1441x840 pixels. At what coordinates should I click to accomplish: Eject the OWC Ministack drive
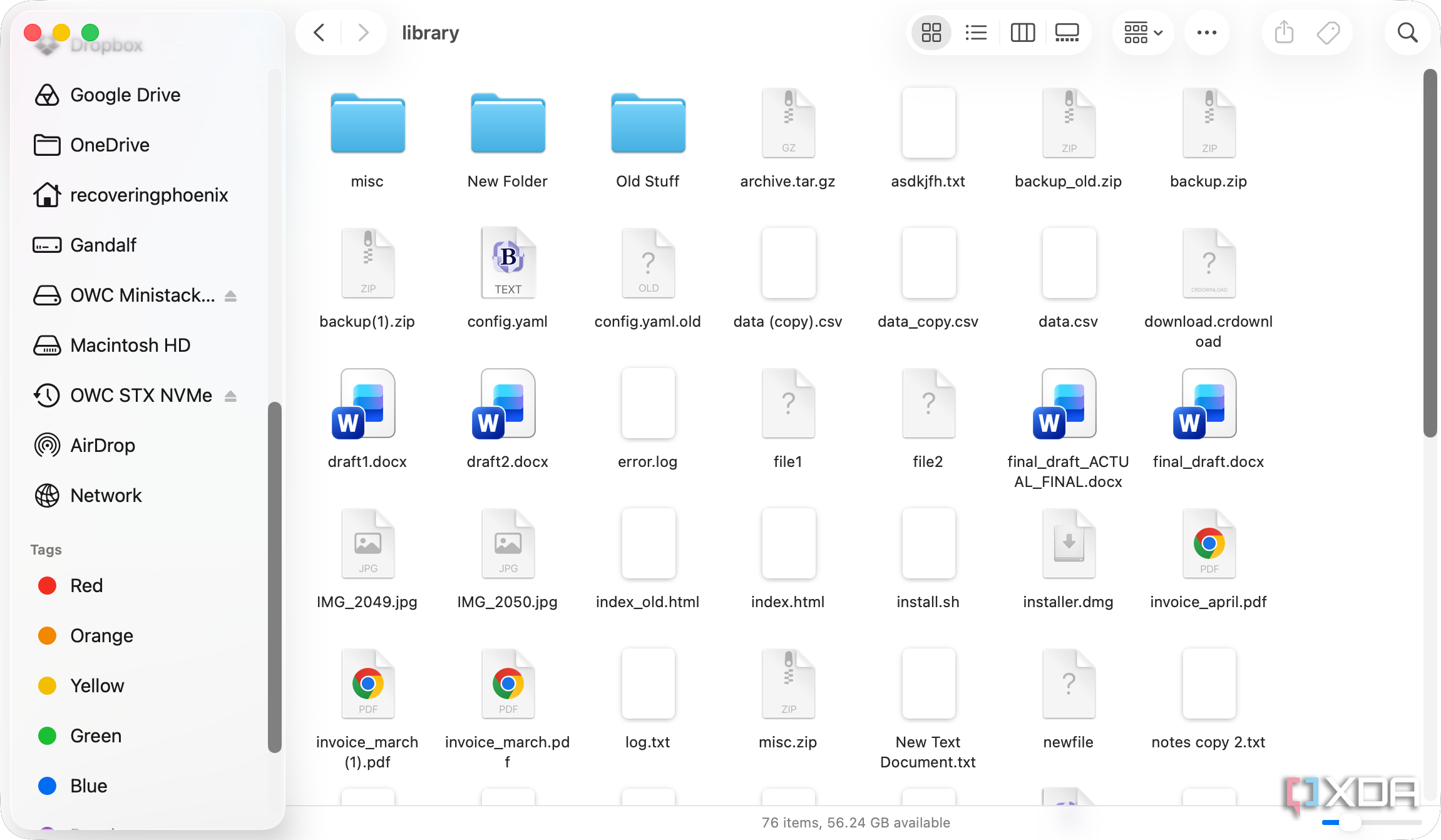(230, 295)
